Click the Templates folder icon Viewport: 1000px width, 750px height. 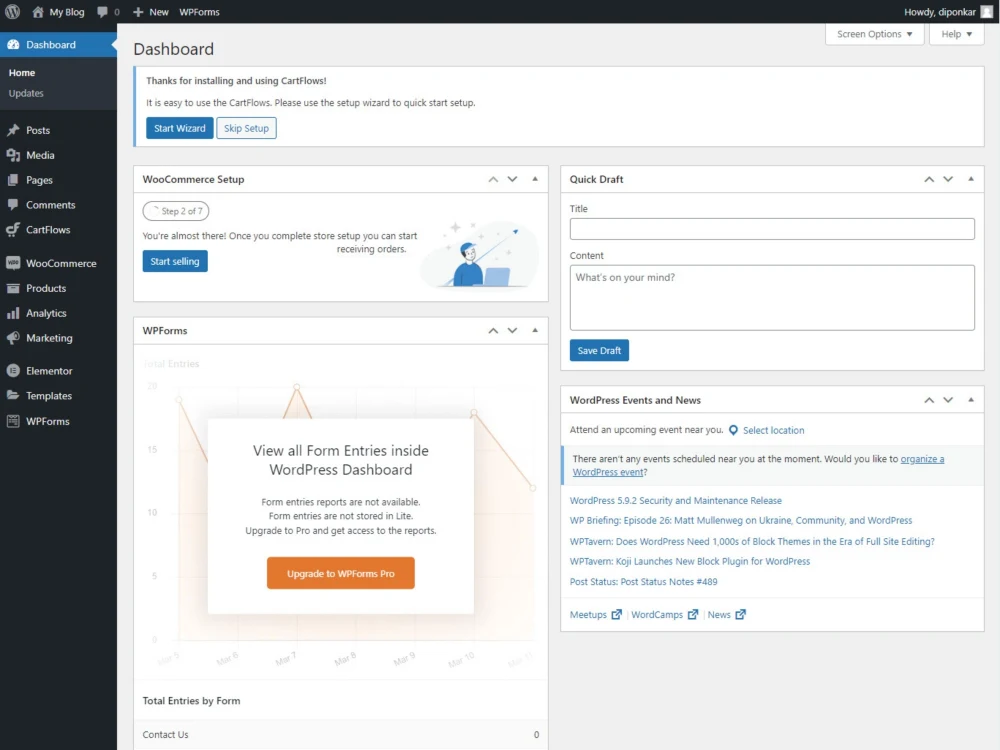(x=13, y=395)
